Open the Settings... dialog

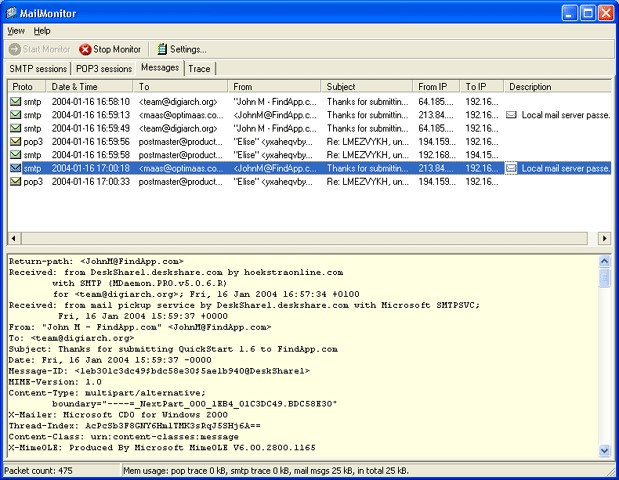(182, 49)
